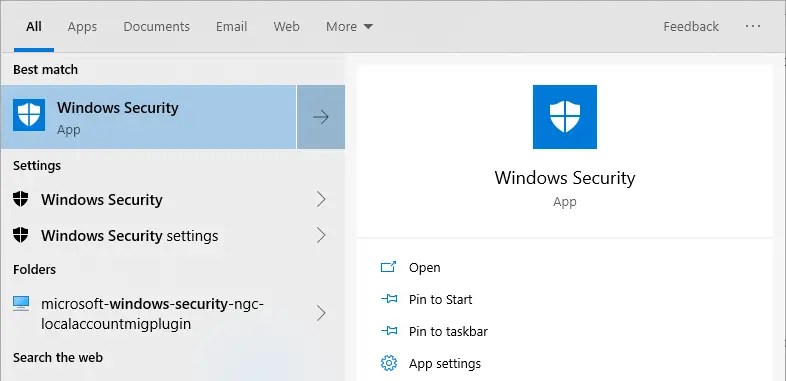
Task: Expand chevron for microsoft-windows-security folder result
Action: pos(321,313)
